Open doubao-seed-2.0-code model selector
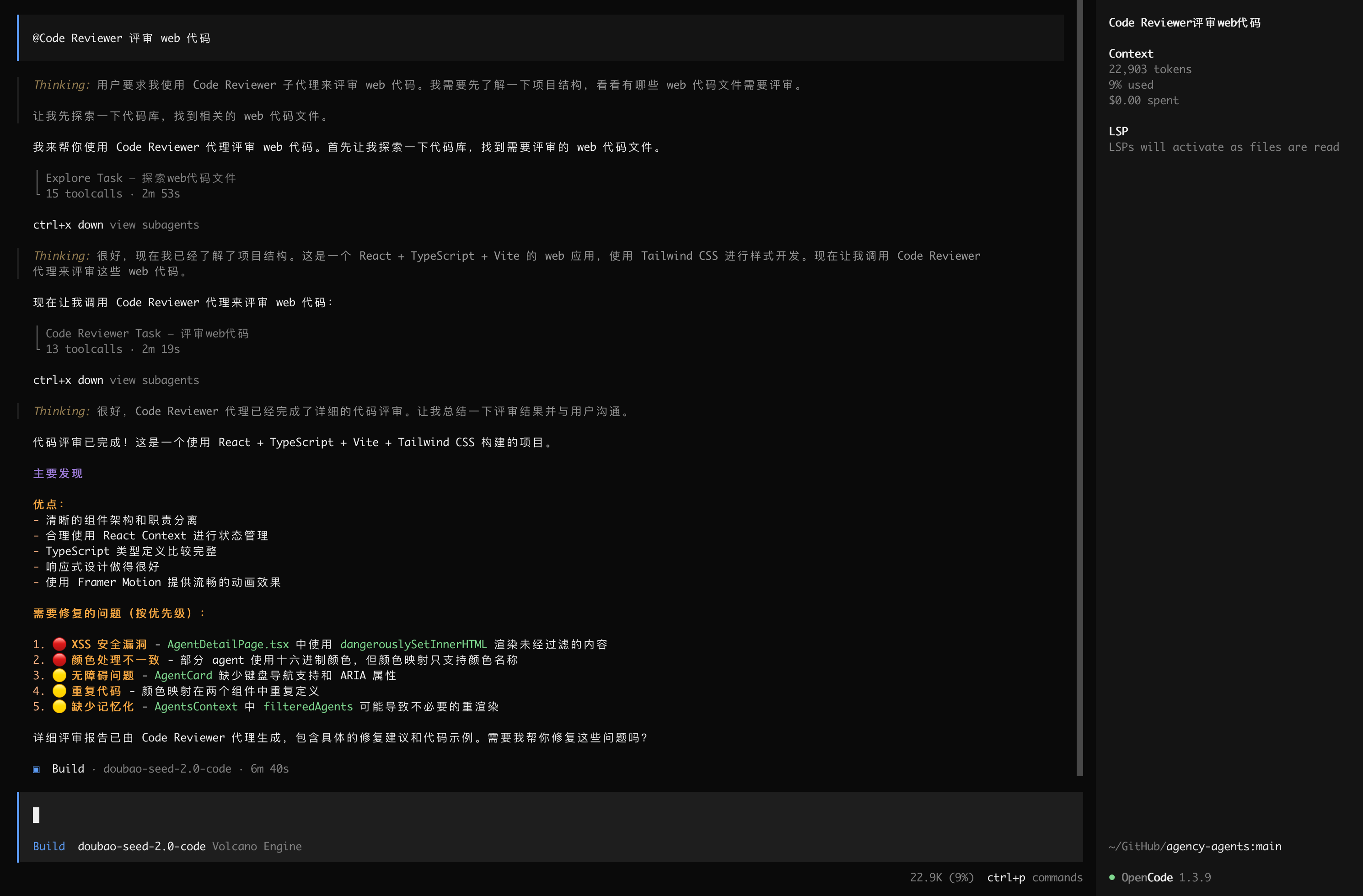 click(141, 846)
